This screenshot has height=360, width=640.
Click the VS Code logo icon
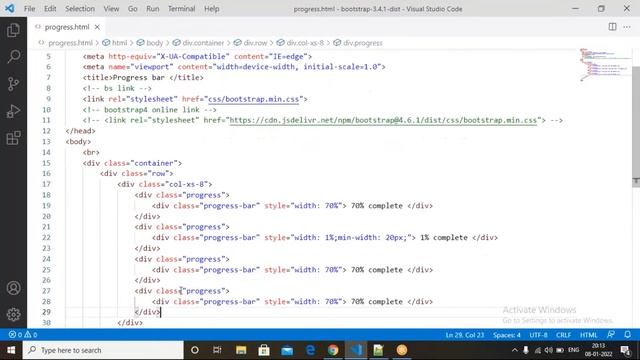pyautogui.click(x=10, y=8)
